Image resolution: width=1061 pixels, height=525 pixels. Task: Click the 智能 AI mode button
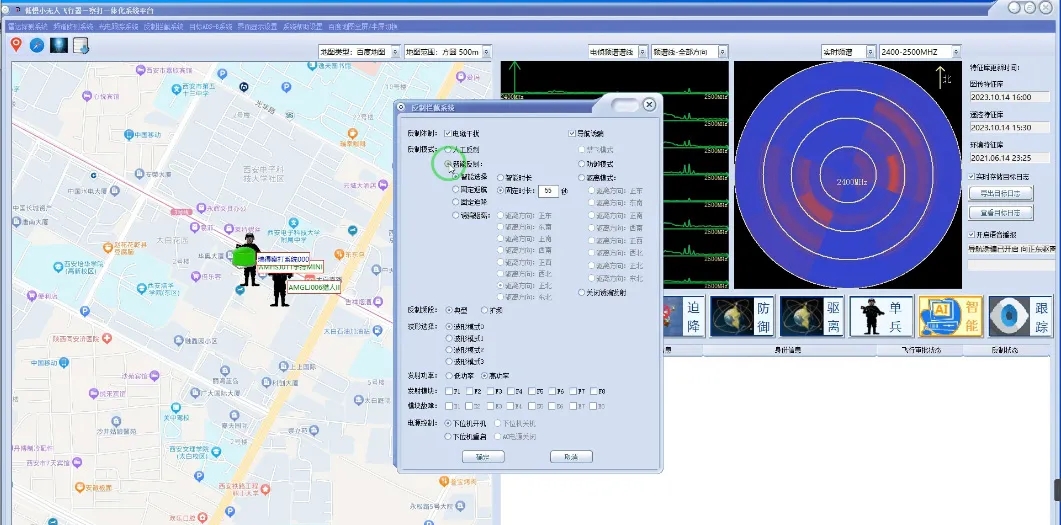[951, 317]
